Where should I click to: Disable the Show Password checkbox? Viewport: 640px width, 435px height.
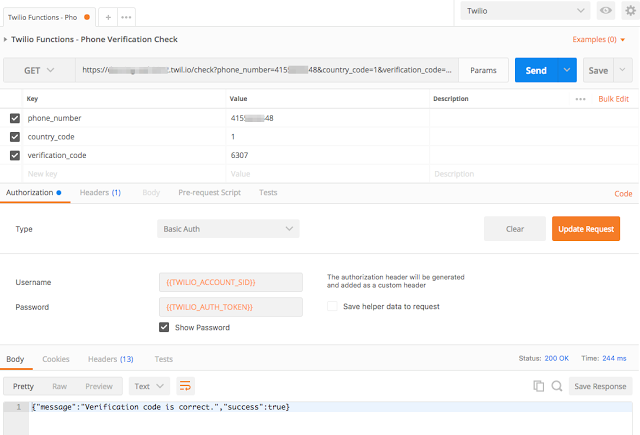coord(164,327)
